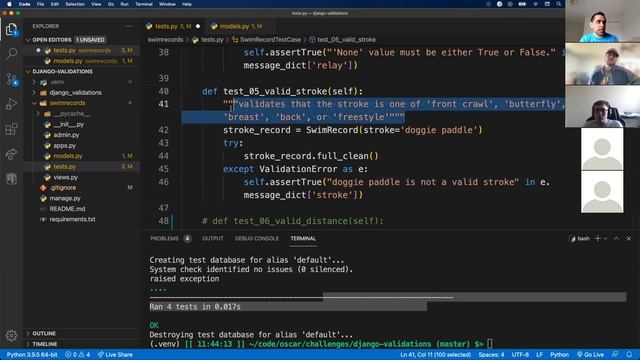The height and width of the screenshot is (360, 640).
Task: Collapse the DJANGO-VALIDATIONS folder section
Action: click(x=82, y=71)
